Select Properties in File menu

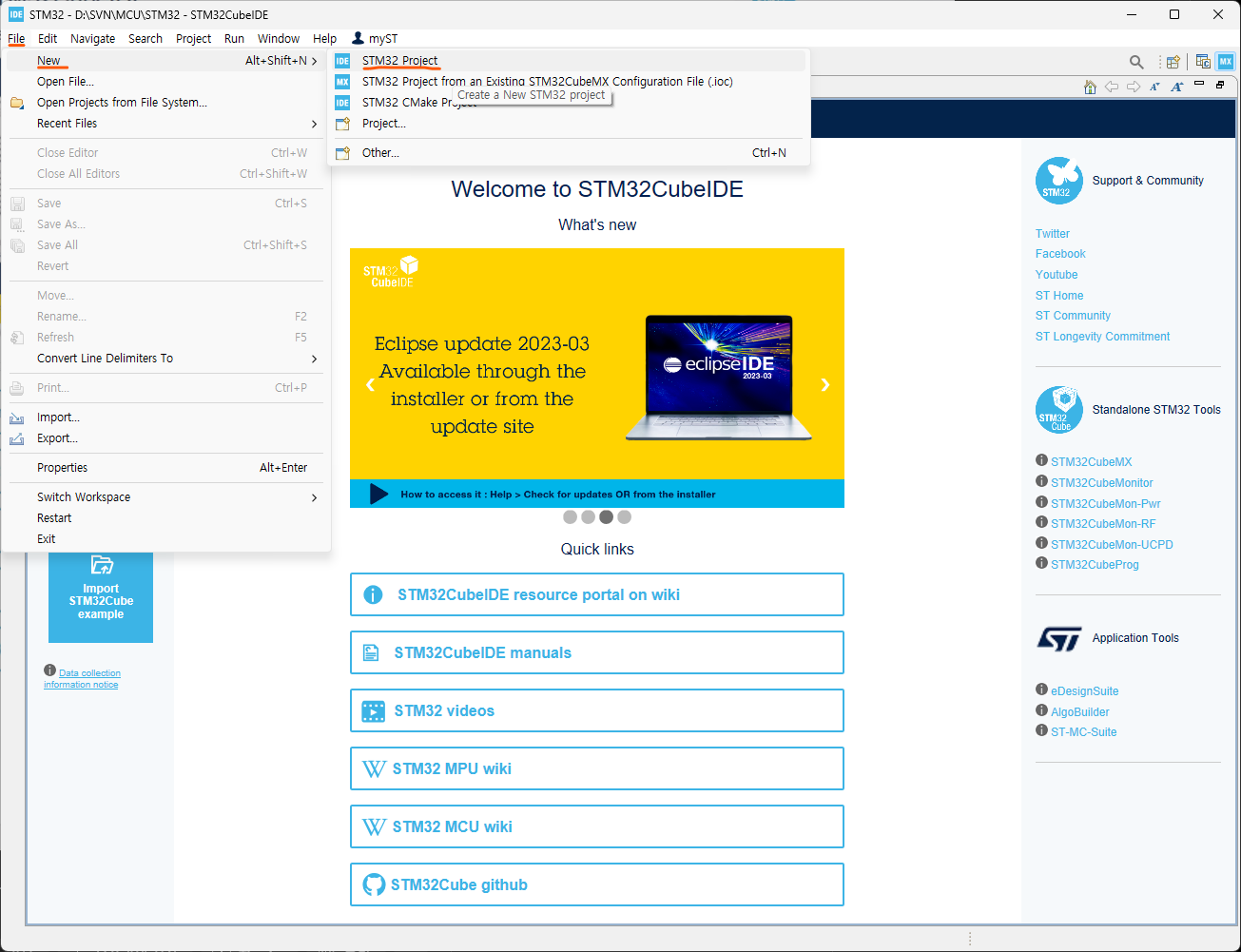coord(165,468)
